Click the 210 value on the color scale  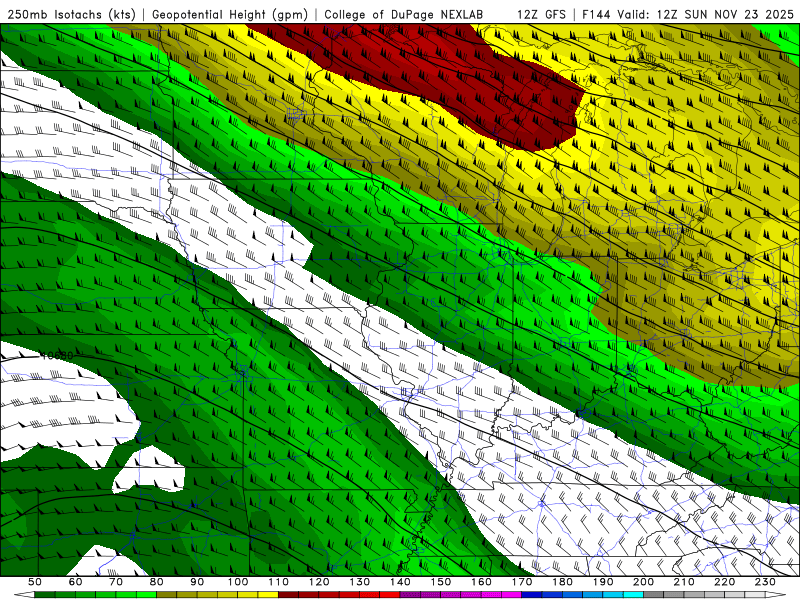tap(684, 582)
